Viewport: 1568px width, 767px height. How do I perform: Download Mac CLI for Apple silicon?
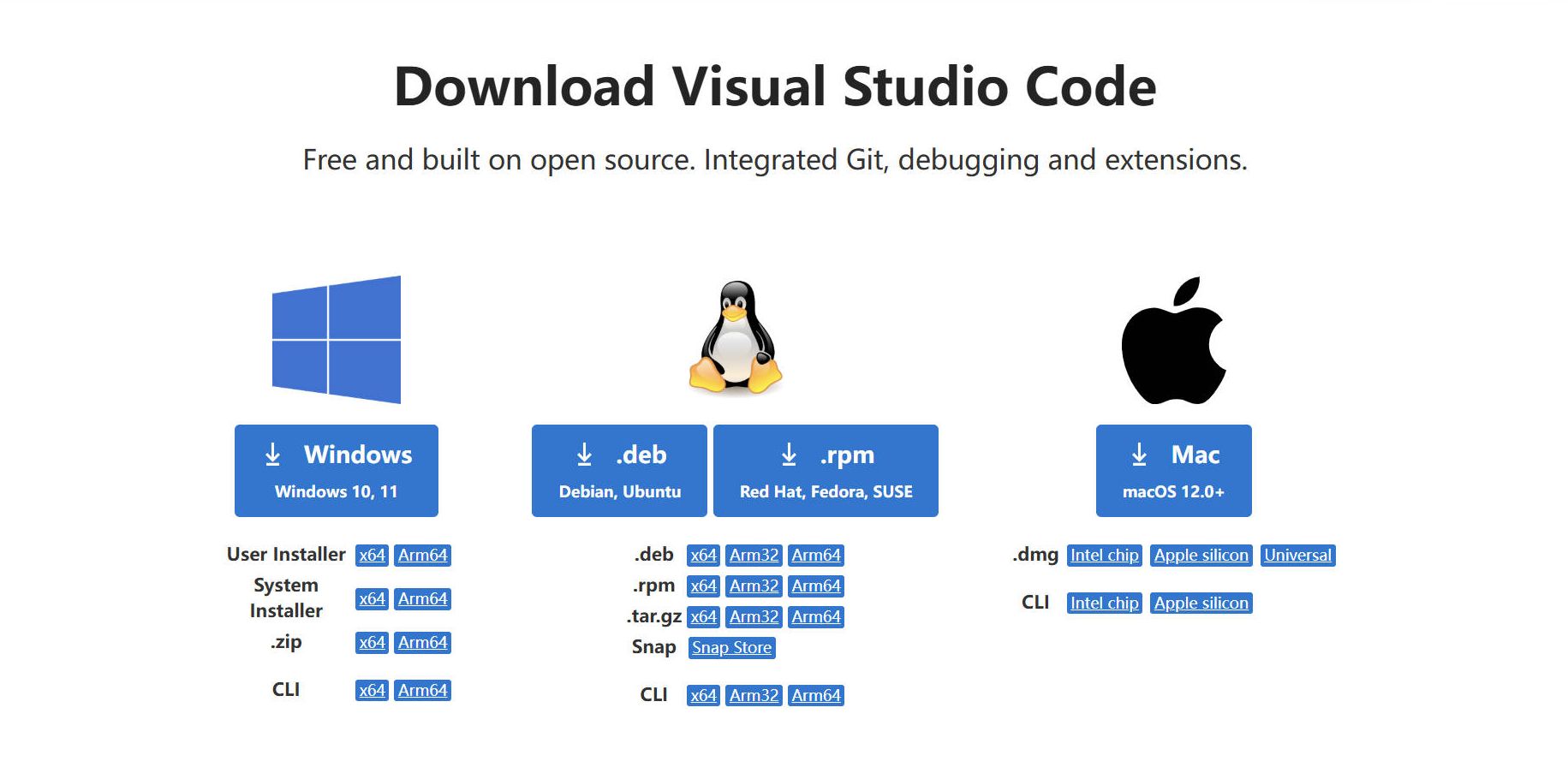(x=1201, y=603)
